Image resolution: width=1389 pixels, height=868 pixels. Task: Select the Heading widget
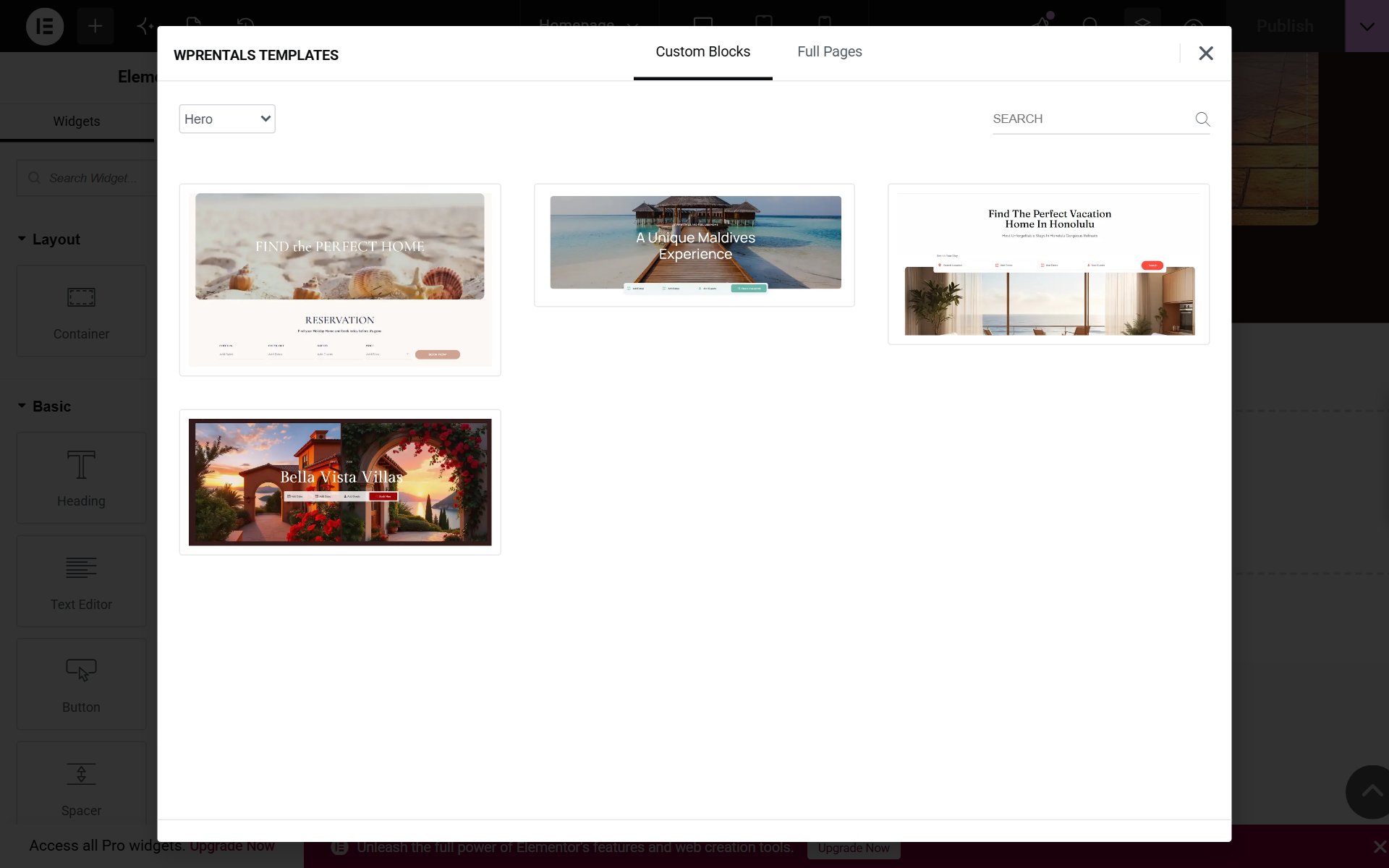[x=81, y=477]
